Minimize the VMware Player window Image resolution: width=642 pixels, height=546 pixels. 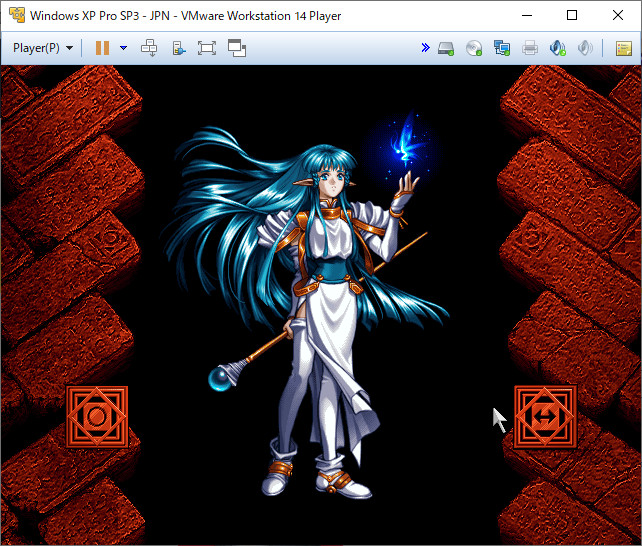pyautogui.click(x=527, y=16)
